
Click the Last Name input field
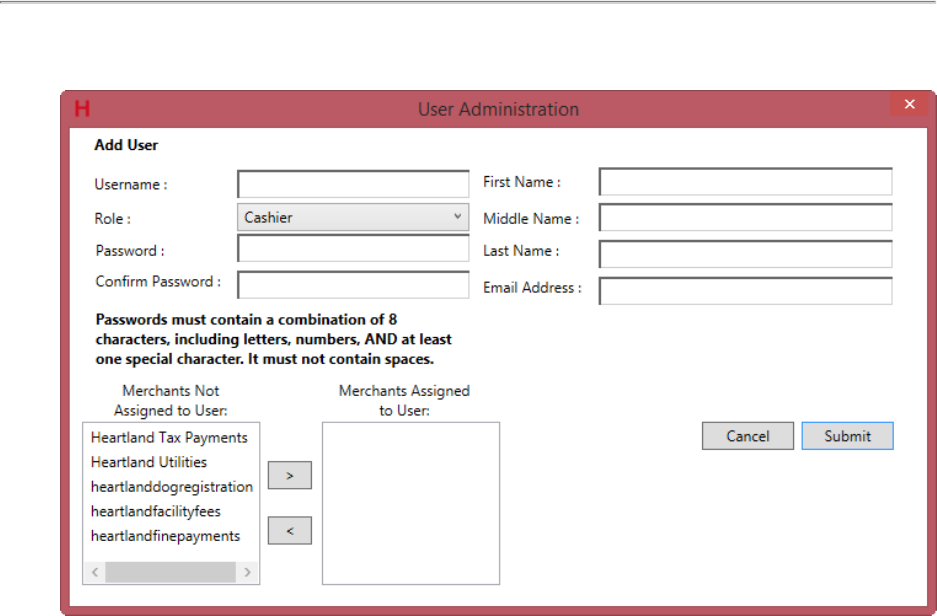pyautogui.click(x=746, y=254)
